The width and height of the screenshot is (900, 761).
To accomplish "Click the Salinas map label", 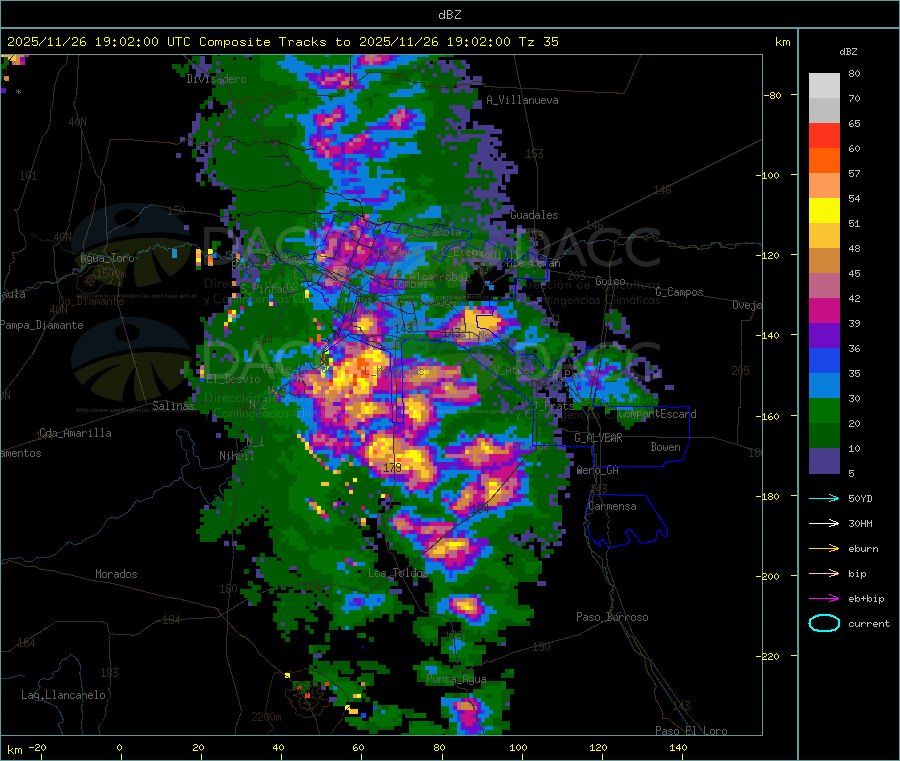I will tap(173, 406).
